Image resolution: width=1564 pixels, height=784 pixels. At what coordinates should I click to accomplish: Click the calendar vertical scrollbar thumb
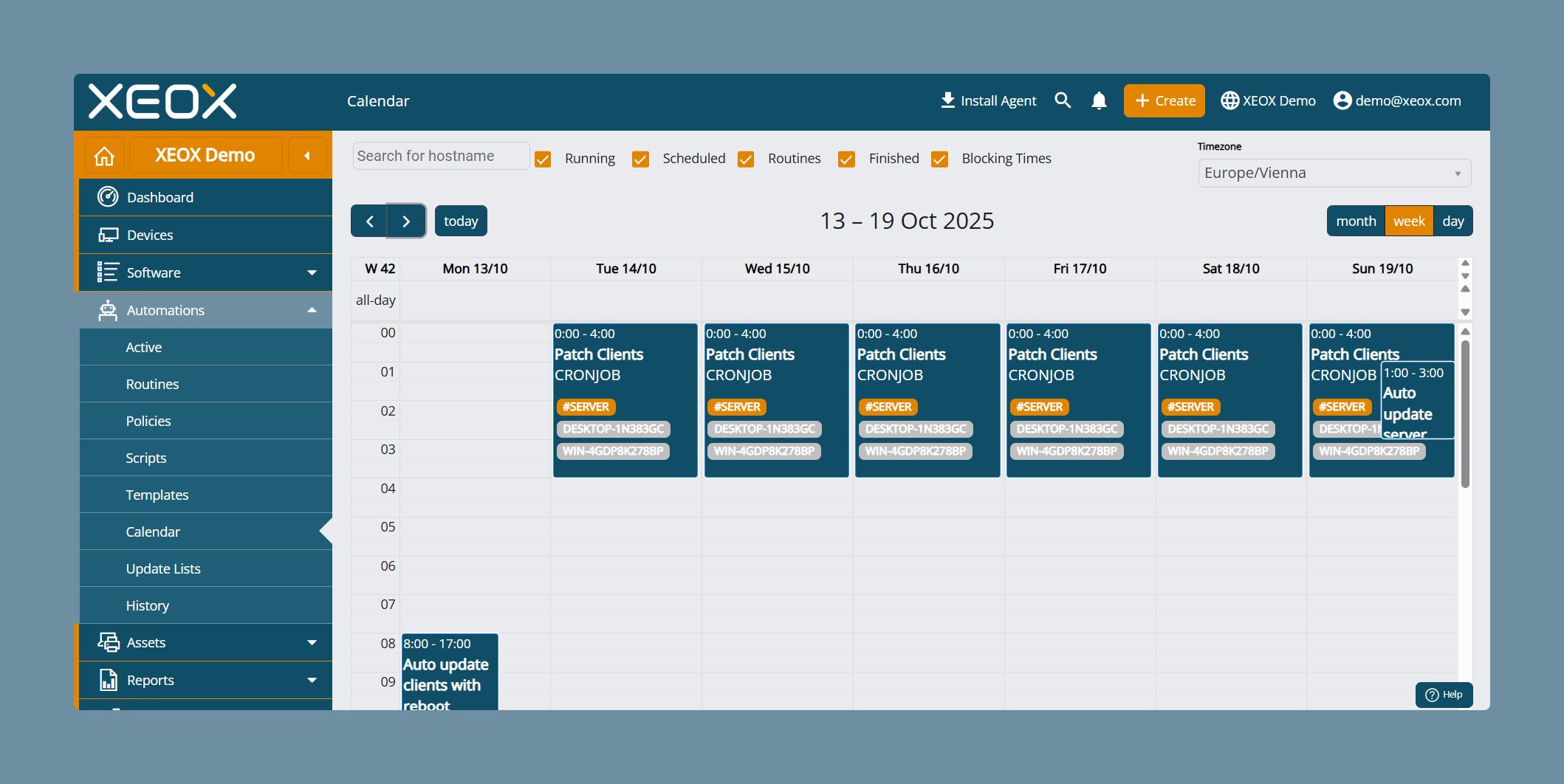click(x=1465, y=413)
